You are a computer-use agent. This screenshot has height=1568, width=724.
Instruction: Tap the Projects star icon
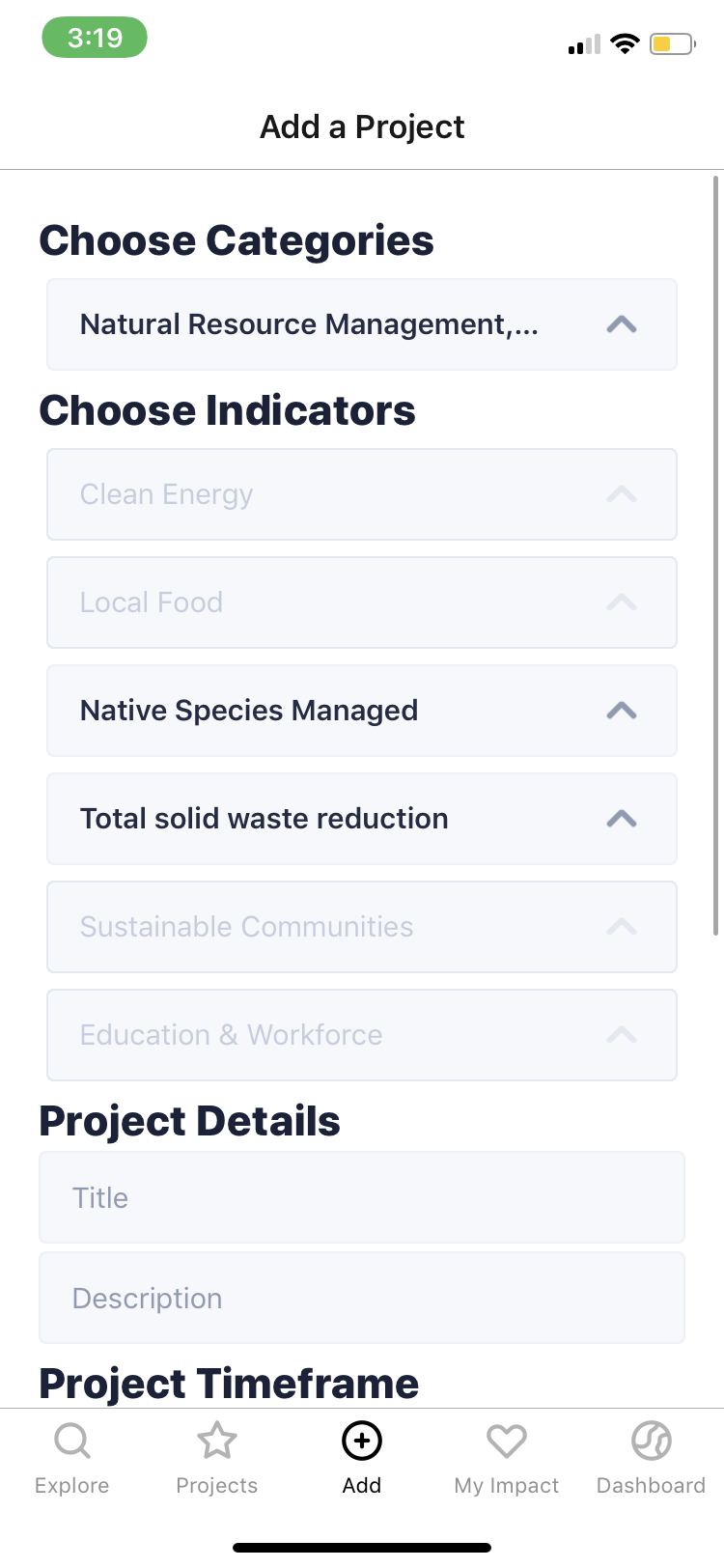point(217,1441)
